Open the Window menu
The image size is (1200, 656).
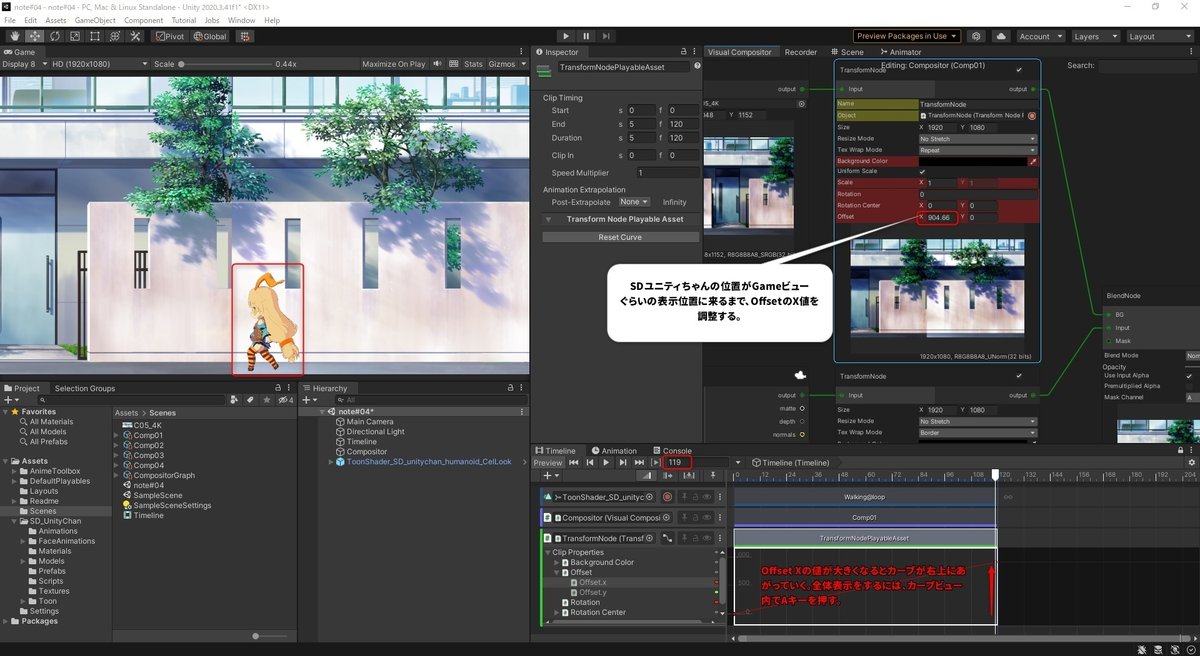(241, 20)
